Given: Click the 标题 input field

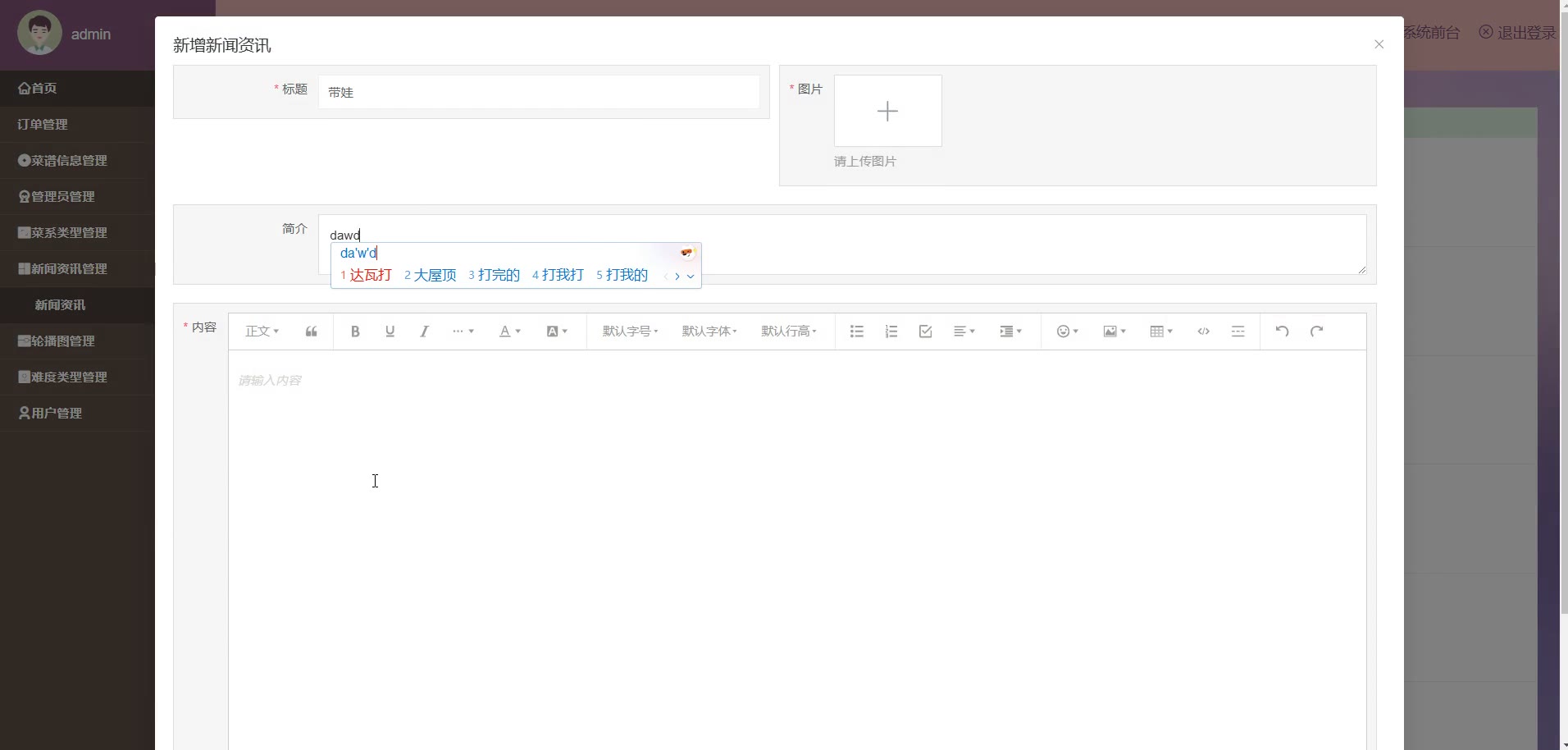Looking at the screenshot, I should [539, 92].
